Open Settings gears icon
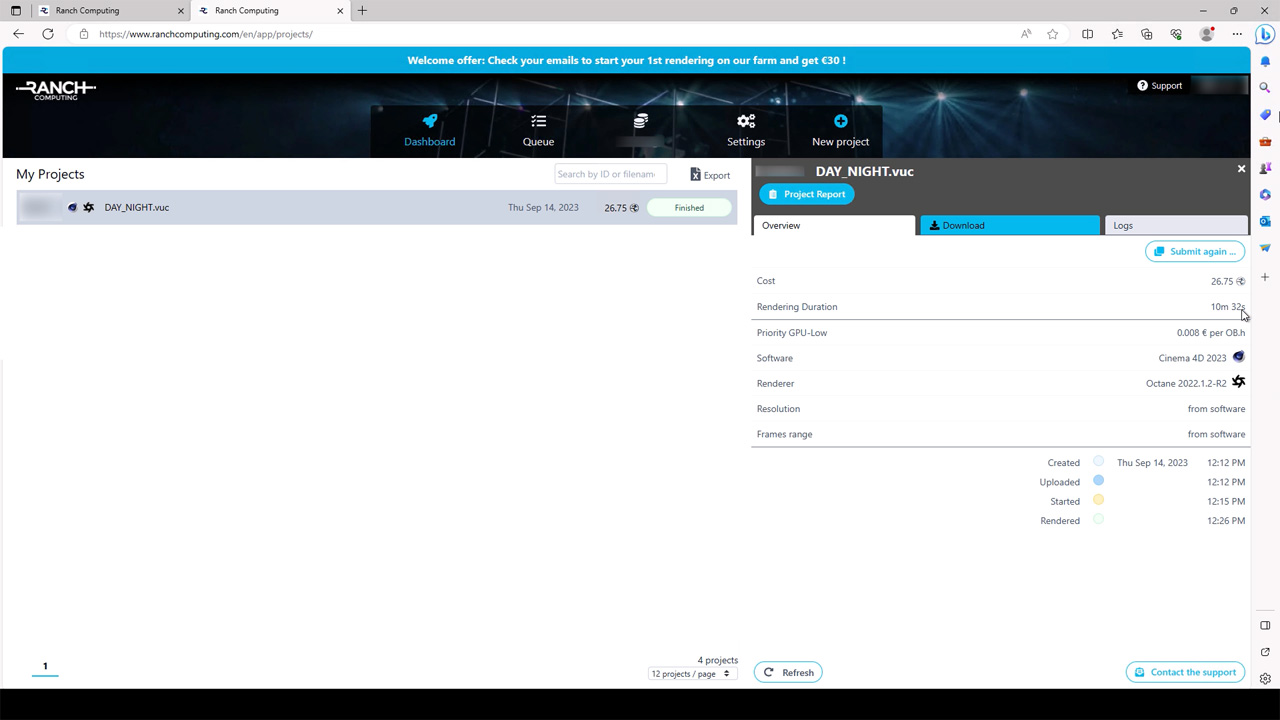Screen dimensions: 1280x720 (x=746, y=121)
